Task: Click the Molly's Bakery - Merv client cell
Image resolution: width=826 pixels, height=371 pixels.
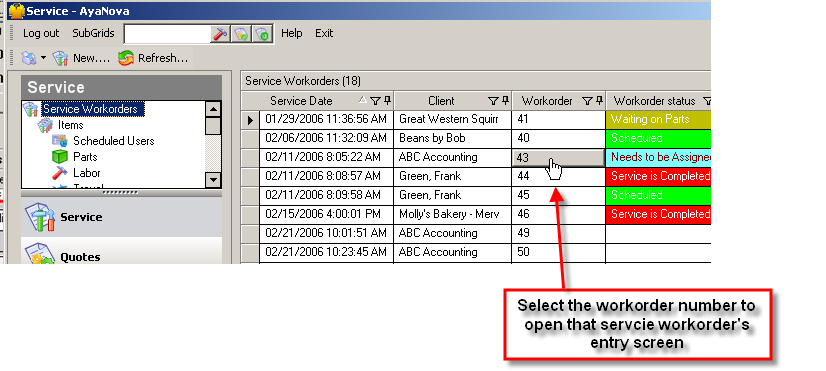Action: click(x=453, y=214)
